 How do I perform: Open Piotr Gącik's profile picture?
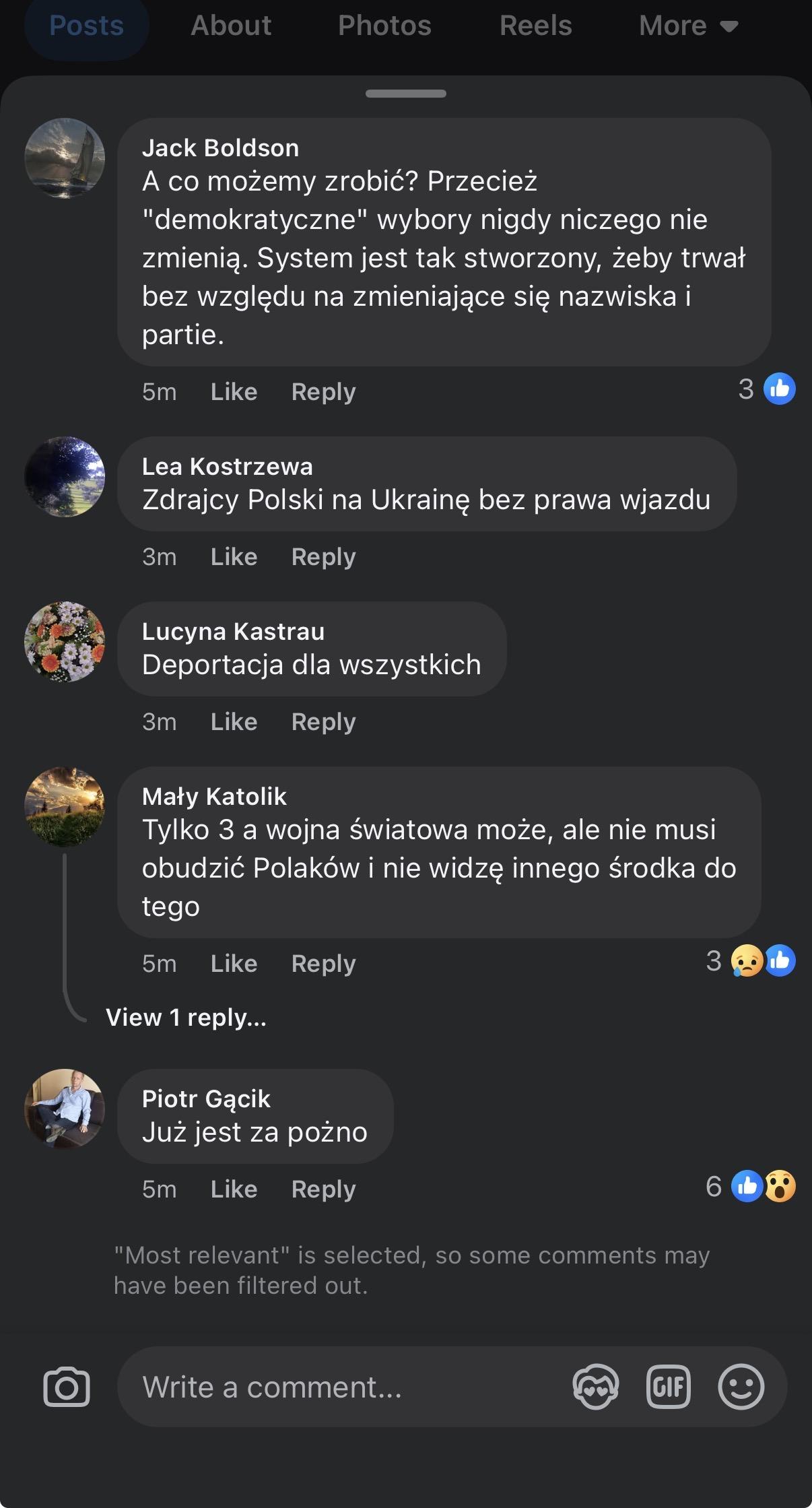pos(65,1109)
